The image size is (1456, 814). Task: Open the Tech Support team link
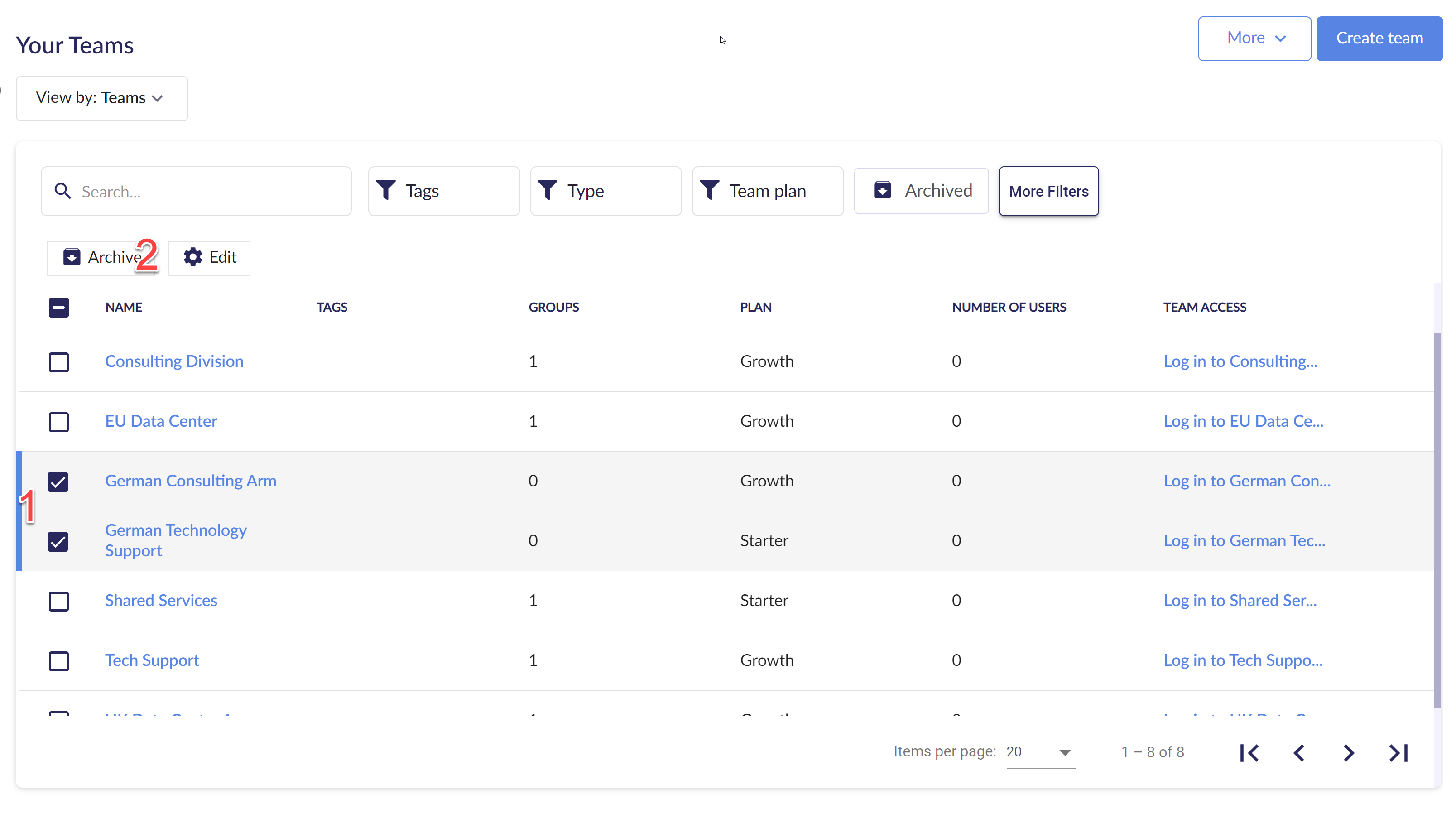click(x=152, y=660)
